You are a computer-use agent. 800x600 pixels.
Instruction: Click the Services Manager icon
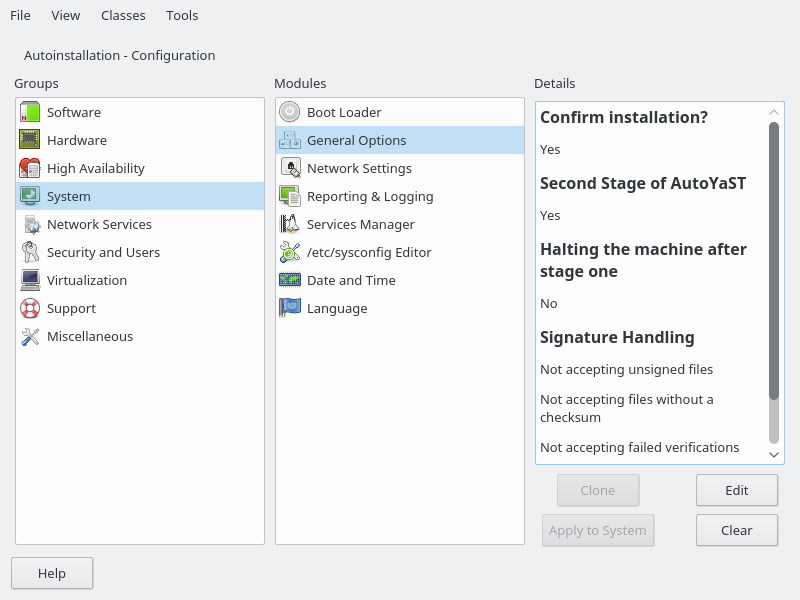[x=290, y=224]
